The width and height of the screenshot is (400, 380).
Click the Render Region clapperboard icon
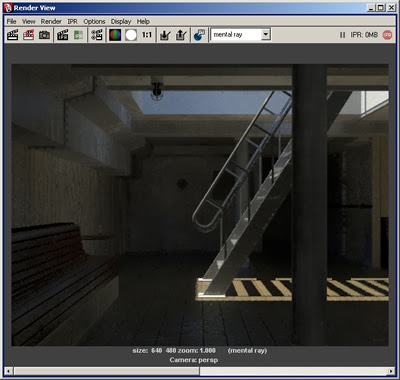click(x=29, y=35)
